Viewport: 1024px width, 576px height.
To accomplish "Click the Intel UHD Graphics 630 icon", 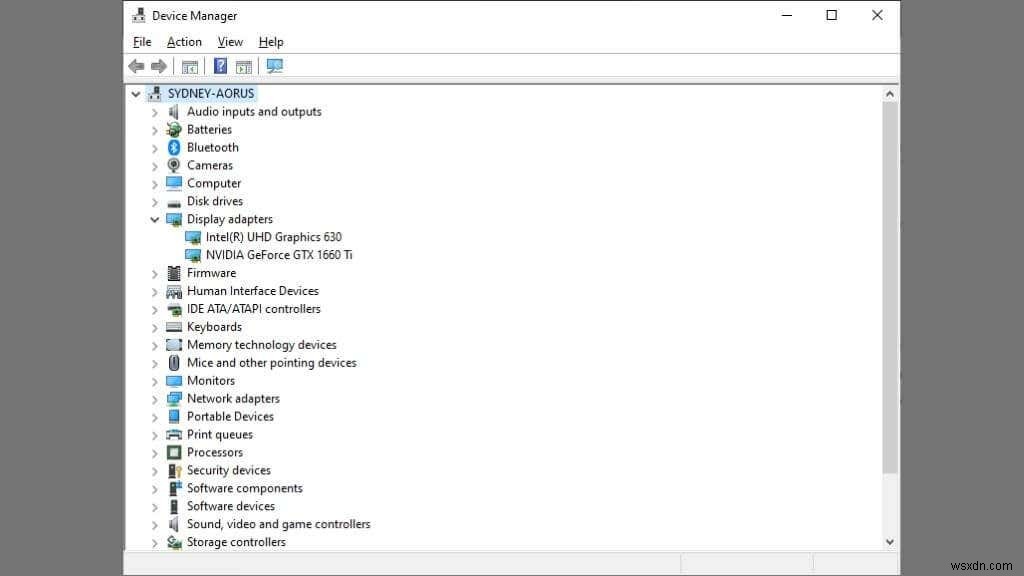I will tap(193, 237).
